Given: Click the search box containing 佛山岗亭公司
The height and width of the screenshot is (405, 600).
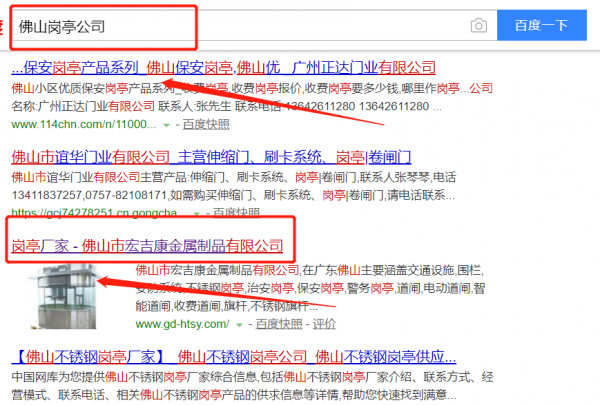Looking at the screenshot, I should 240,25.
